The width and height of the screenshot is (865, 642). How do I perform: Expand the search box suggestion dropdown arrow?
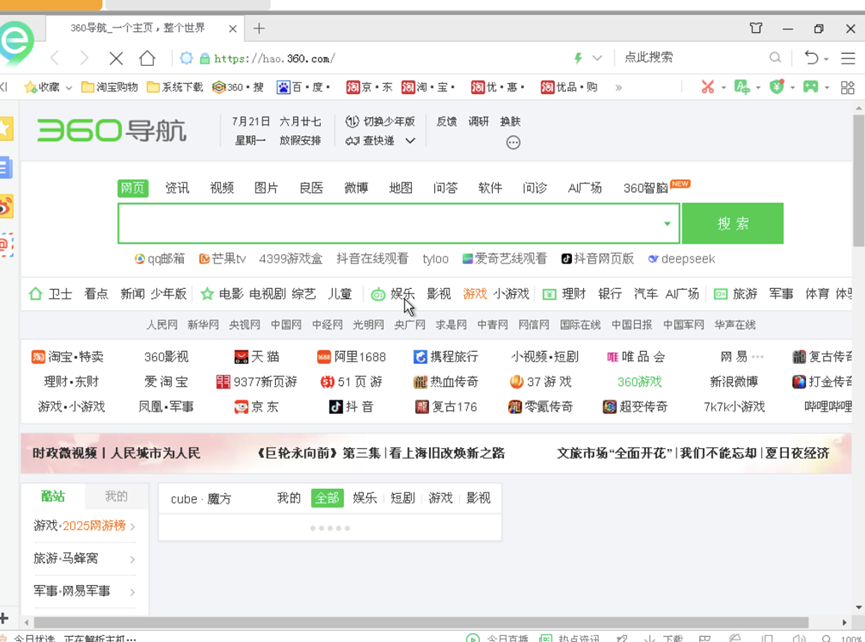(667, 223)
